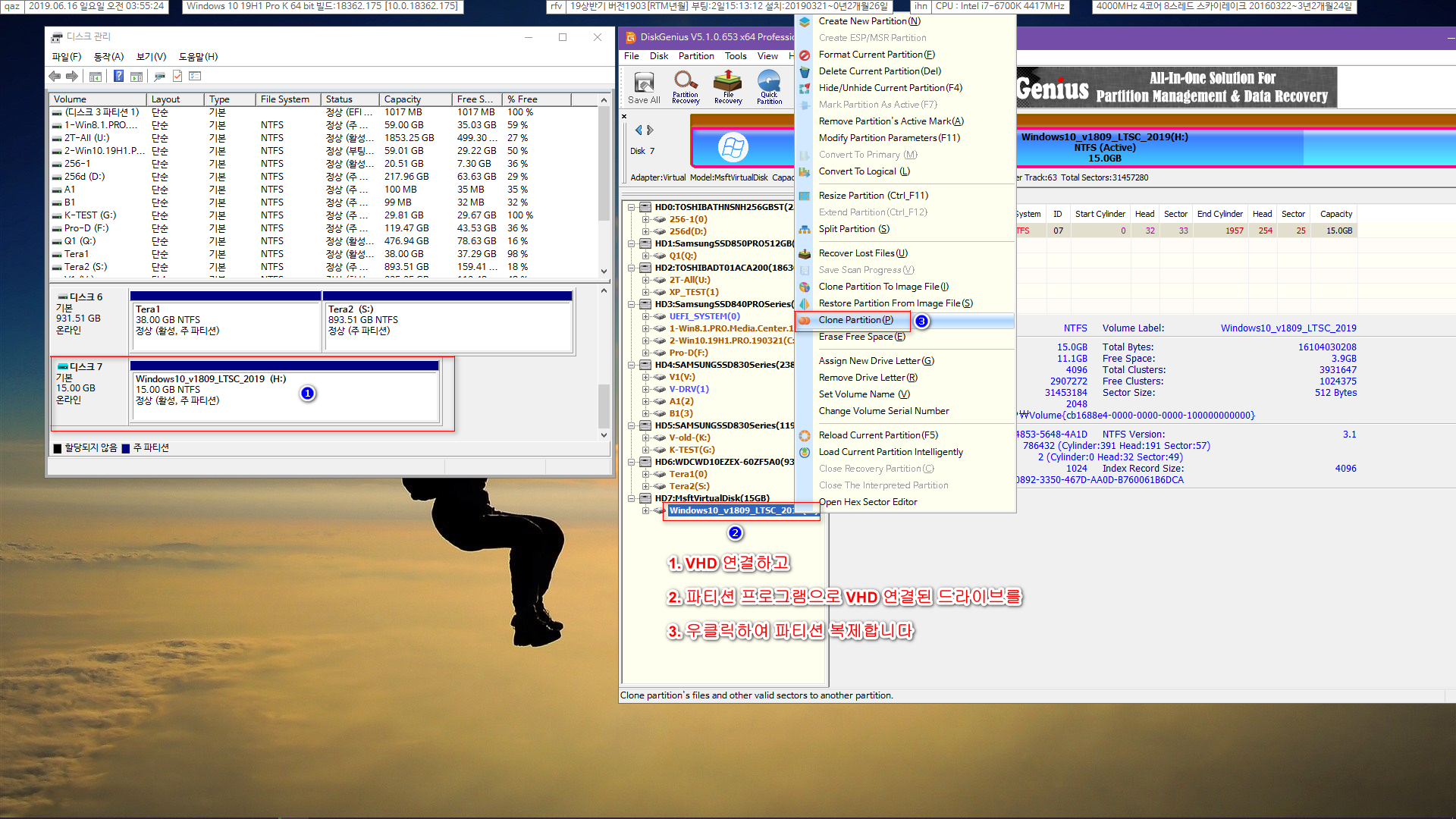
Task: Collapse HD6:WDCWD10EZEX tree node
Action: click(x=631, y=462)
